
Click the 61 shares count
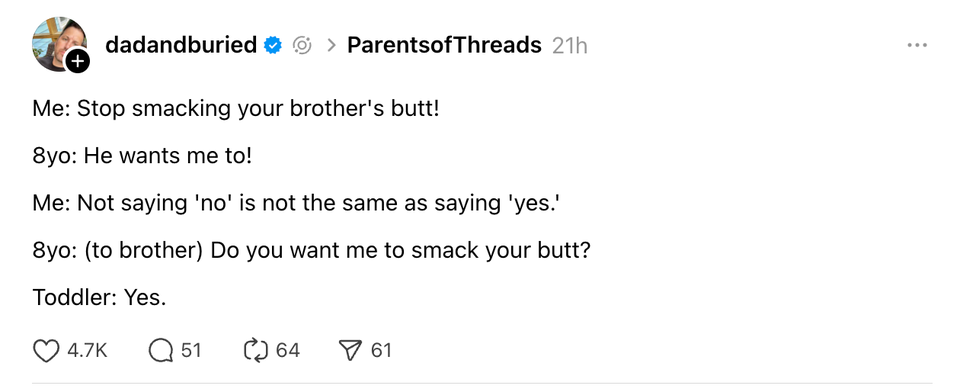(381, 350)
